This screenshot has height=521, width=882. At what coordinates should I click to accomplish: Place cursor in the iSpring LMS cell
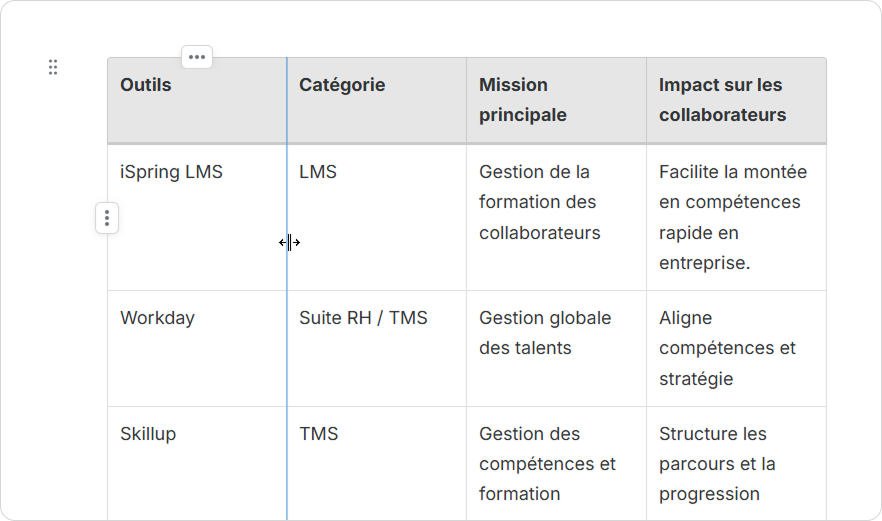tap(171, 172)
